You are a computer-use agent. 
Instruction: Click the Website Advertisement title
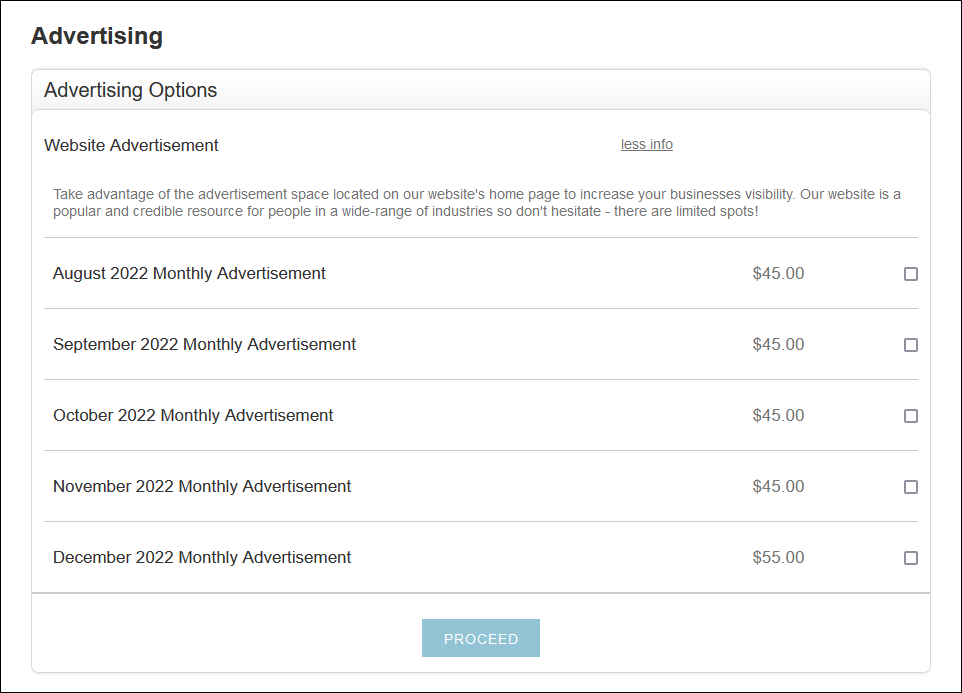(x=131, y=145)
